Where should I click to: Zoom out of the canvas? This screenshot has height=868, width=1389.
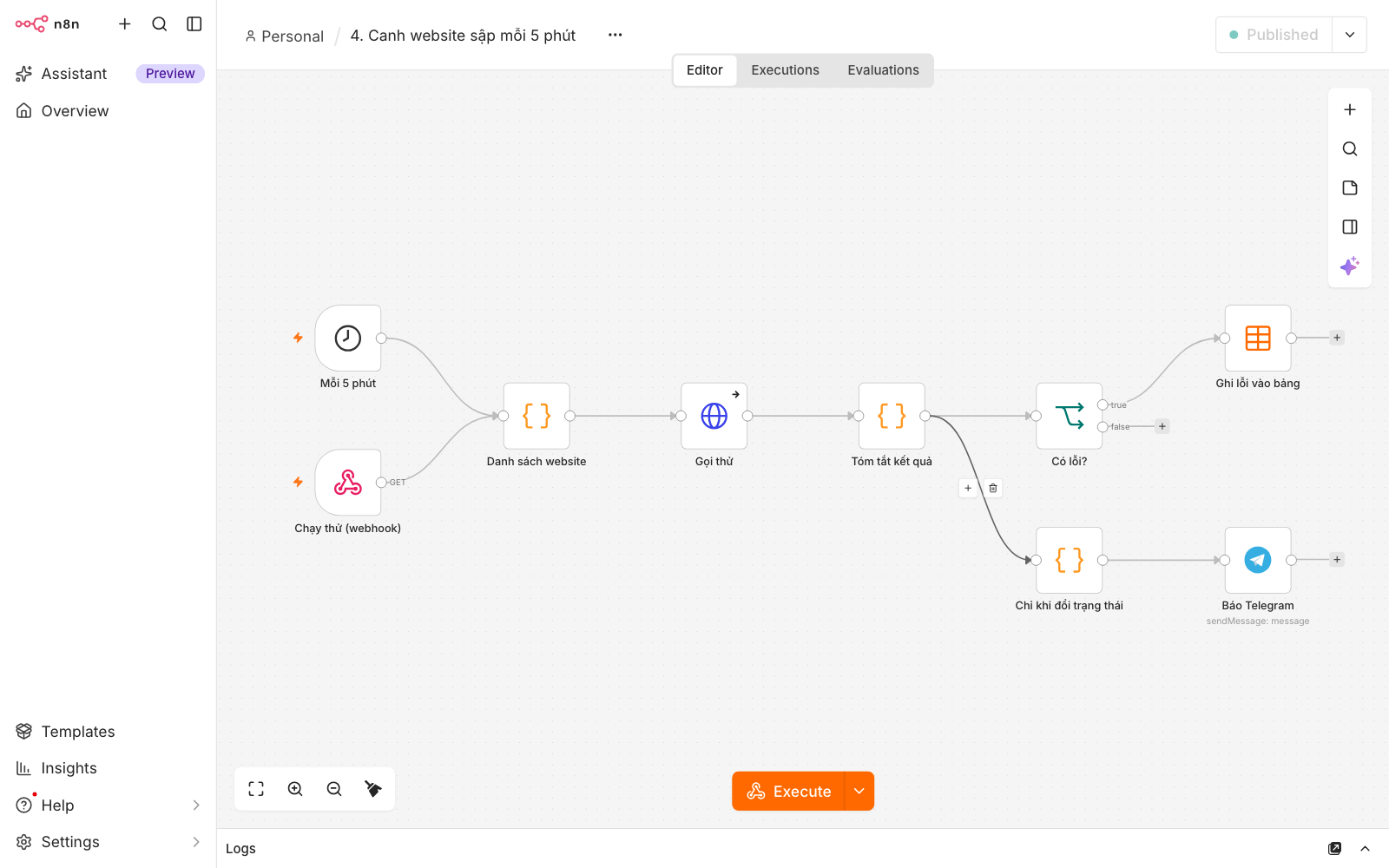[334, 789]
